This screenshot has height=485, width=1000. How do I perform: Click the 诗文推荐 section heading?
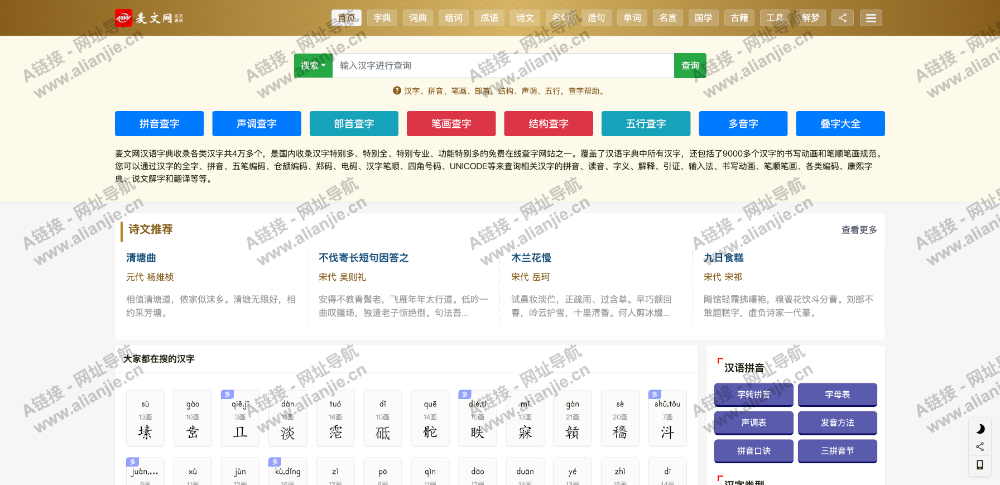pyautogui.click(x=151, y=229)
